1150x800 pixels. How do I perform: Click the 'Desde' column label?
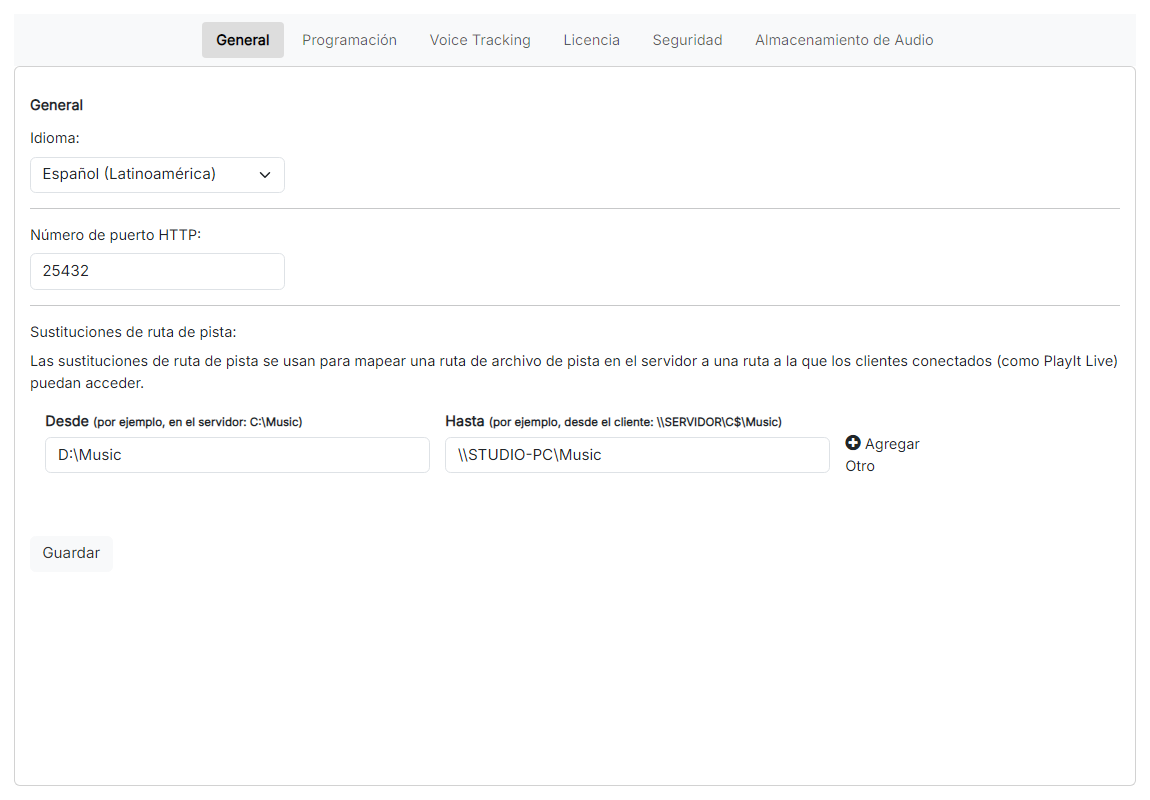67,421
